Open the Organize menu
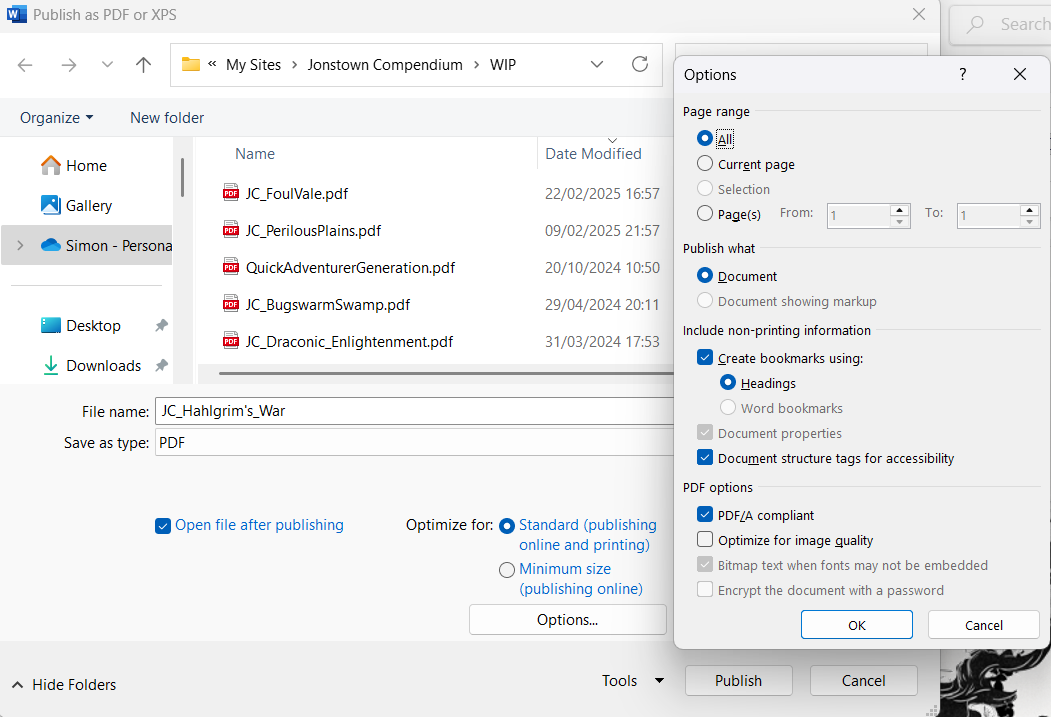This screenshot has width=1051, height=717. tap(57, 118)
